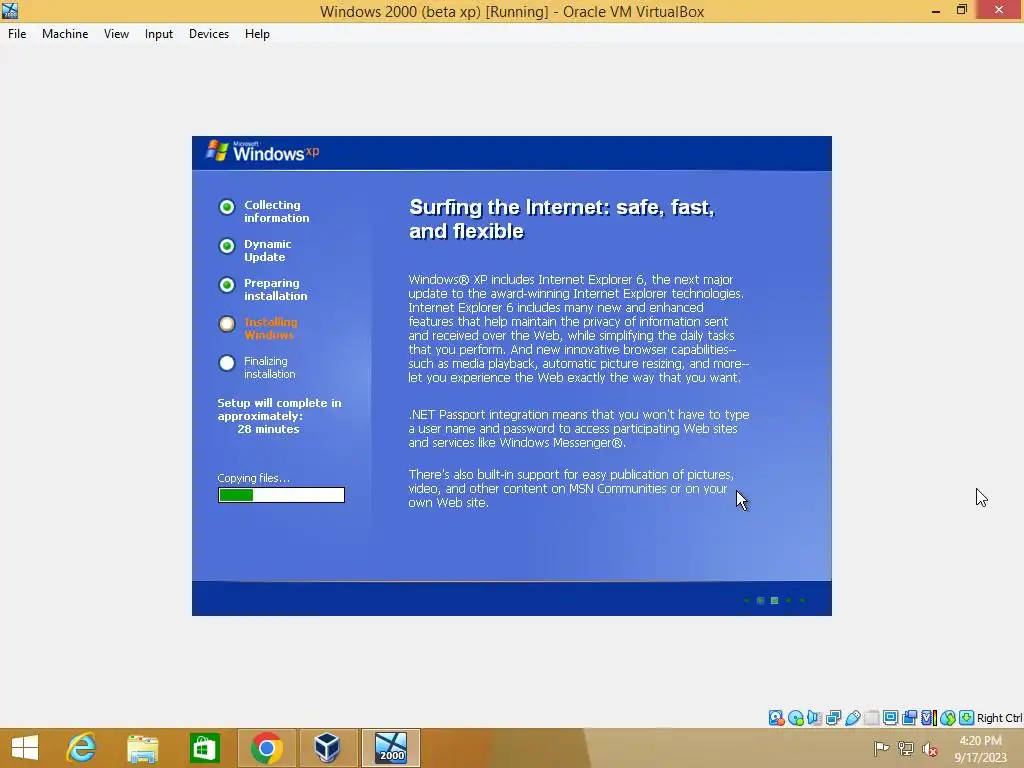
Task: Click the "Copying files..." status text
Action: point(253,478)
